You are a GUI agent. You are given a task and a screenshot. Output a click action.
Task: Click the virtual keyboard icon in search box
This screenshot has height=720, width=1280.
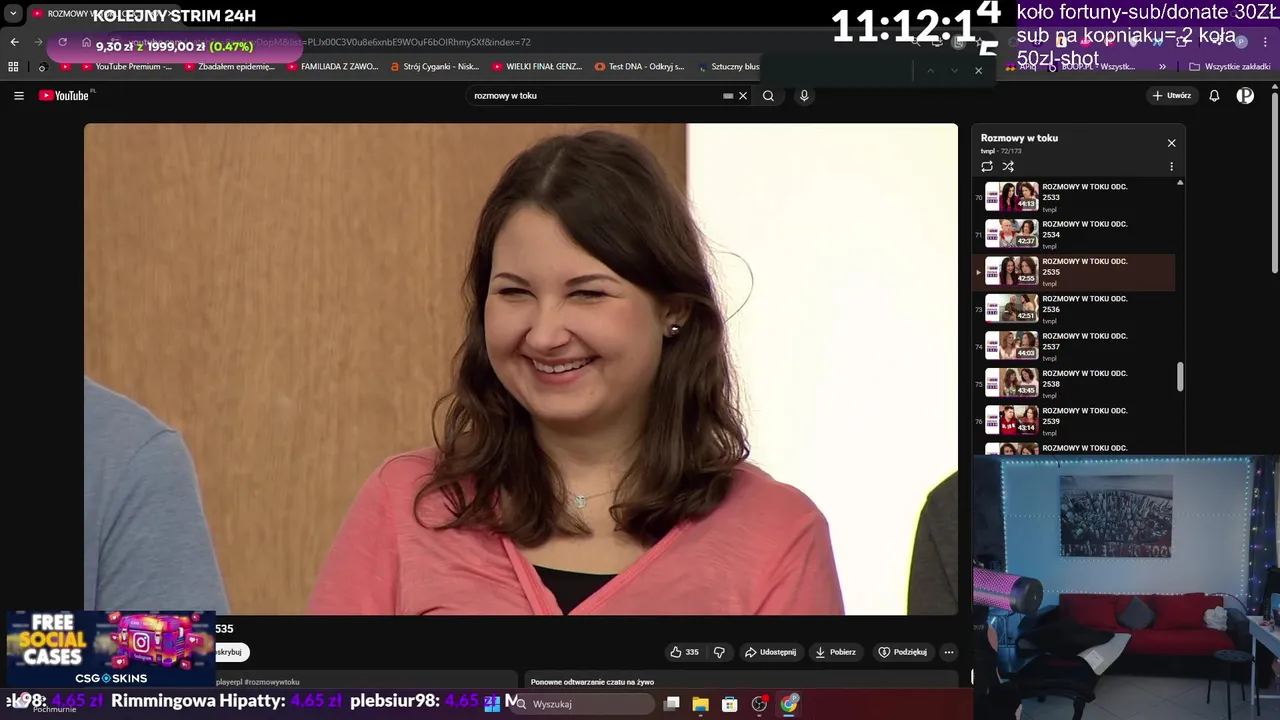tap(728, 96)
